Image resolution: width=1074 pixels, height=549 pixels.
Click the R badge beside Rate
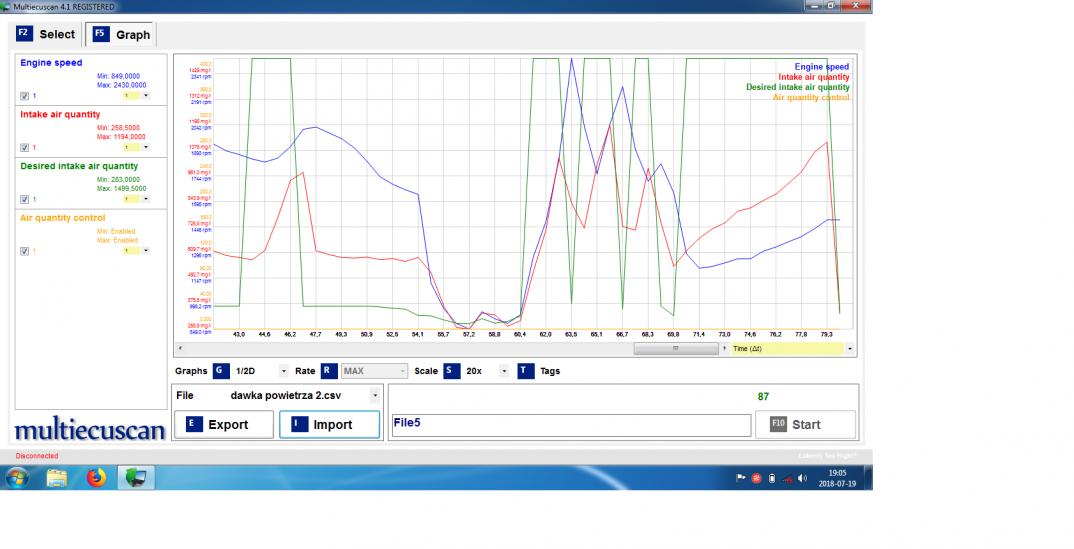[x=328, y=370]
